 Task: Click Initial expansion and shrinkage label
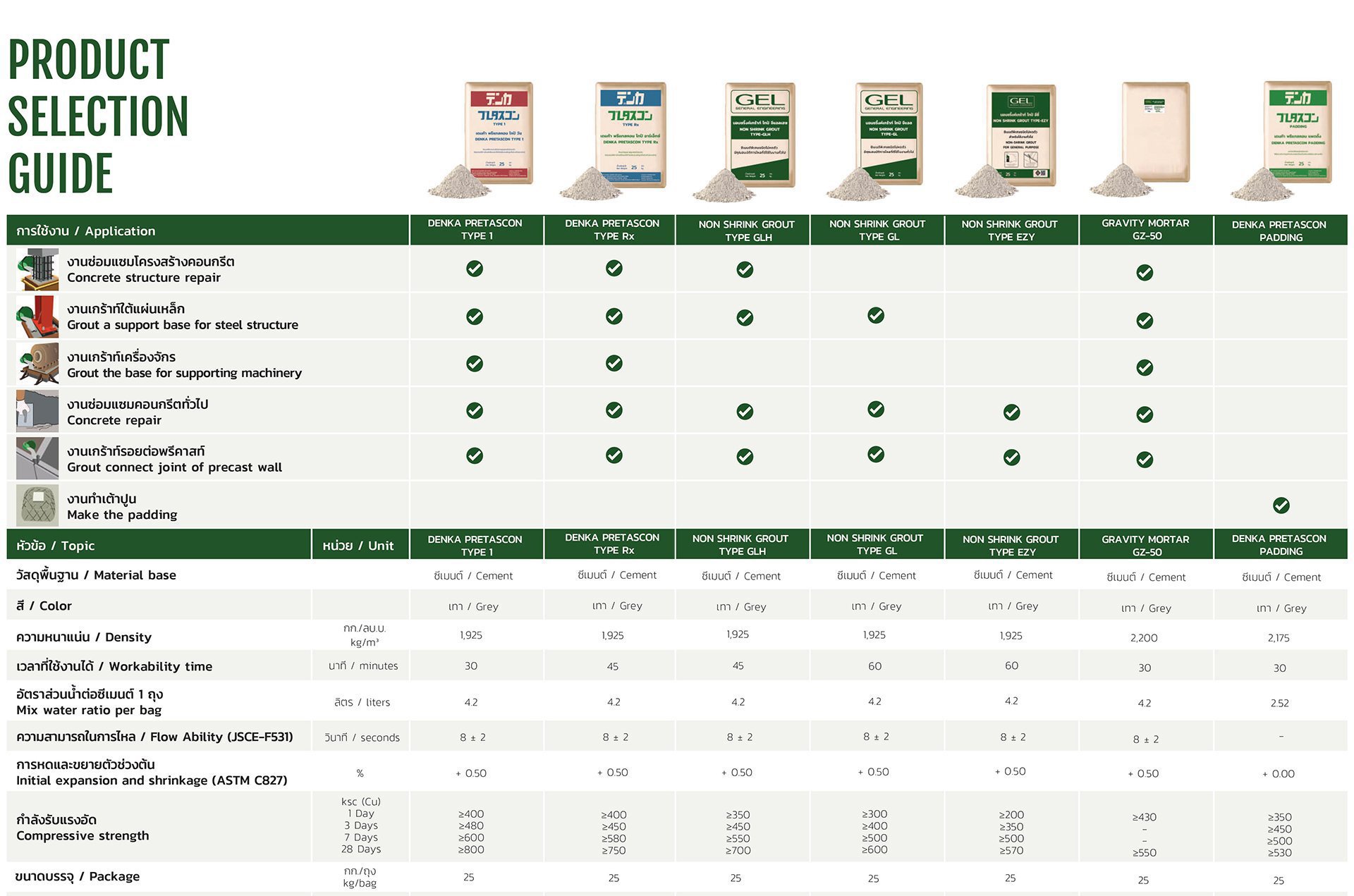point(152,773)
